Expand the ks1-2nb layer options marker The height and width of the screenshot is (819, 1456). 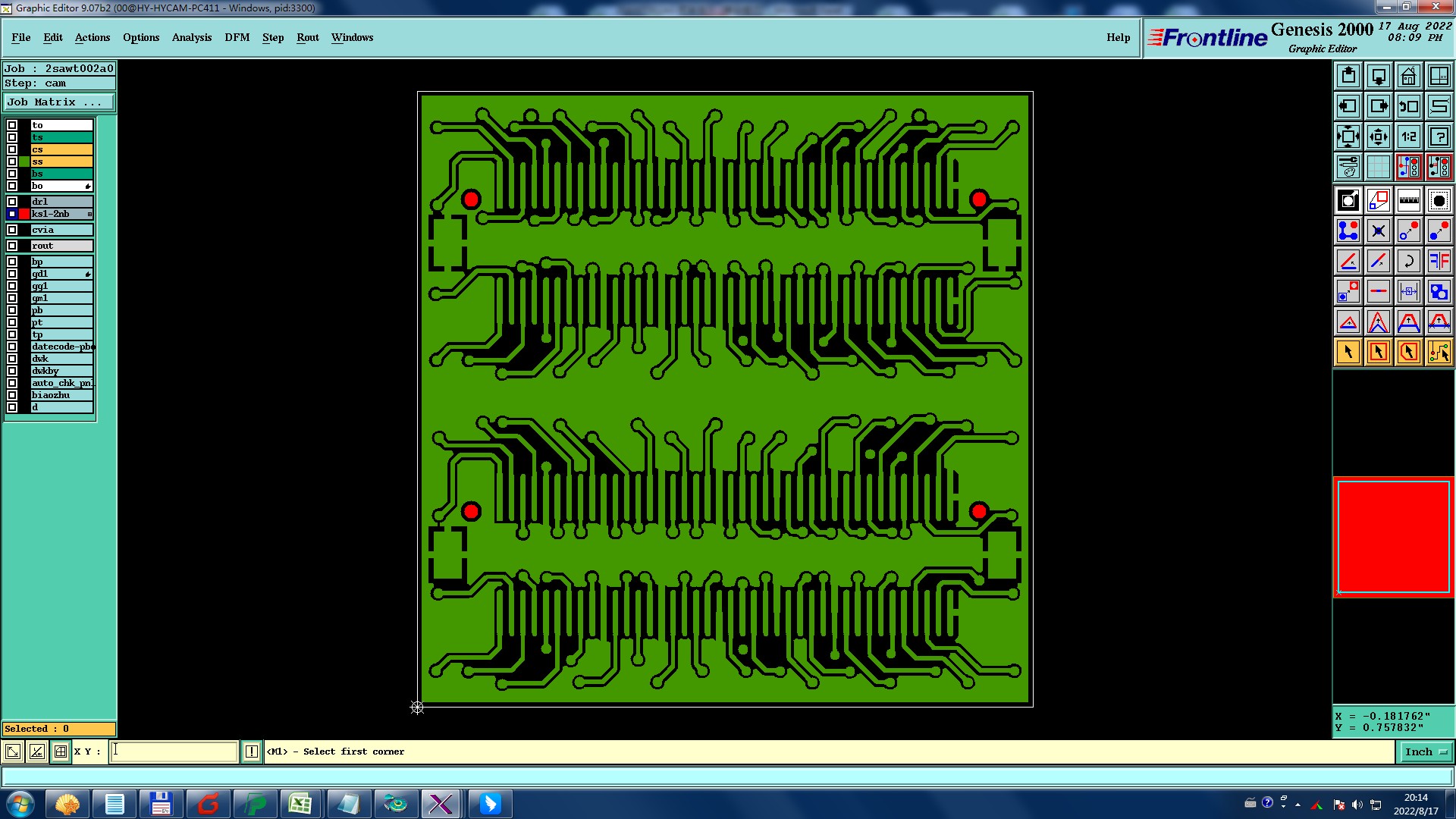pos(89,215)
